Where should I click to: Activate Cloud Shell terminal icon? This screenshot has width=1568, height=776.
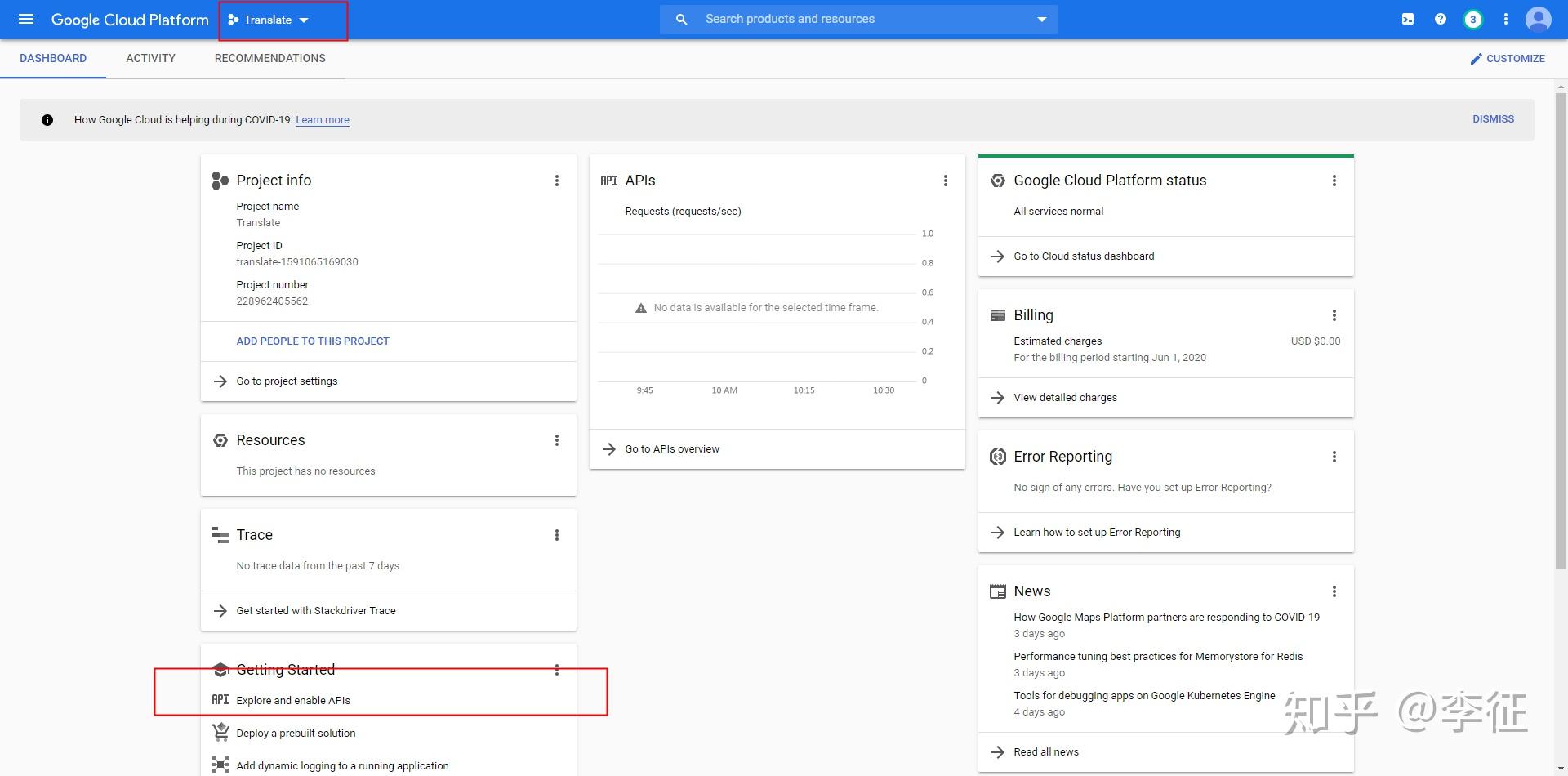(1408, 19)
